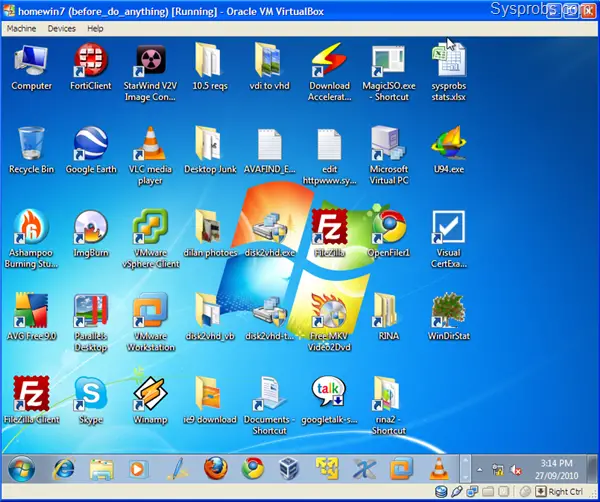Select VMware vSphere Client shortcut

(x=150, y=239)
